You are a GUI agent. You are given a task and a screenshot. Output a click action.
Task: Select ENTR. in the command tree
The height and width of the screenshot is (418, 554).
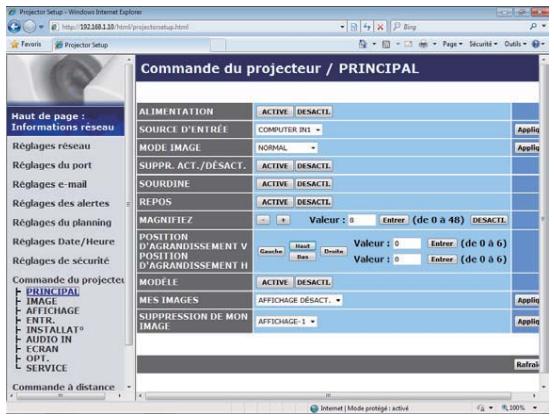[40, 320]
